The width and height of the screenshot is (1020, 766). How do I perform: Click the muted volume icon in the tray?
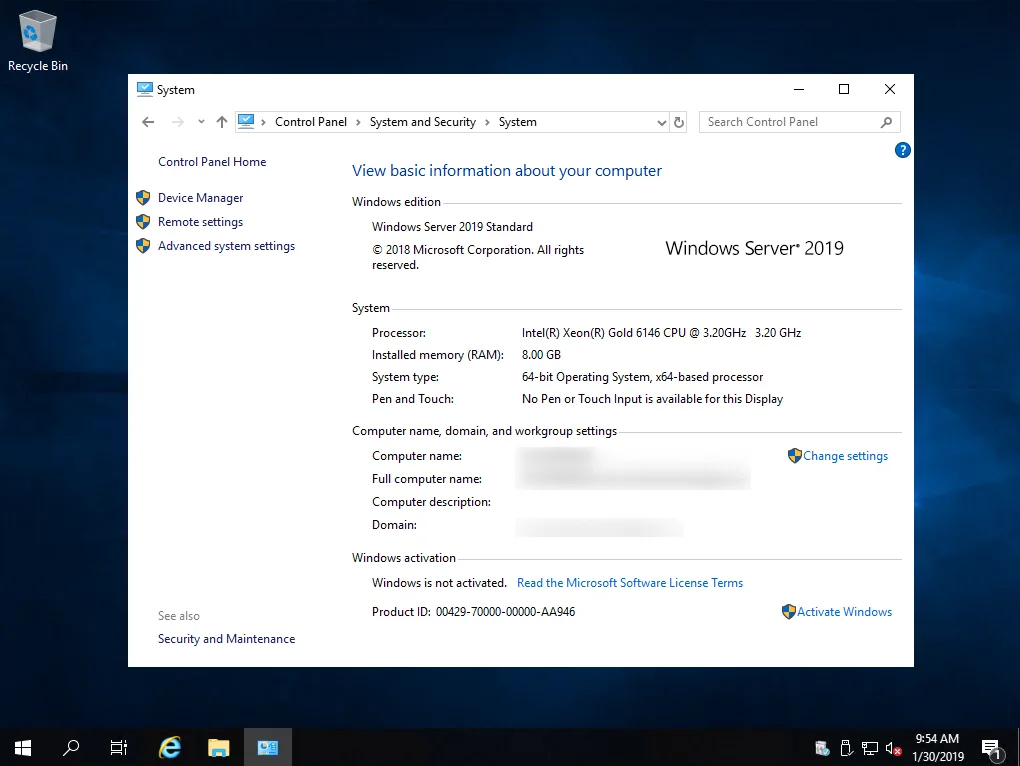click(x=893, y=747)
